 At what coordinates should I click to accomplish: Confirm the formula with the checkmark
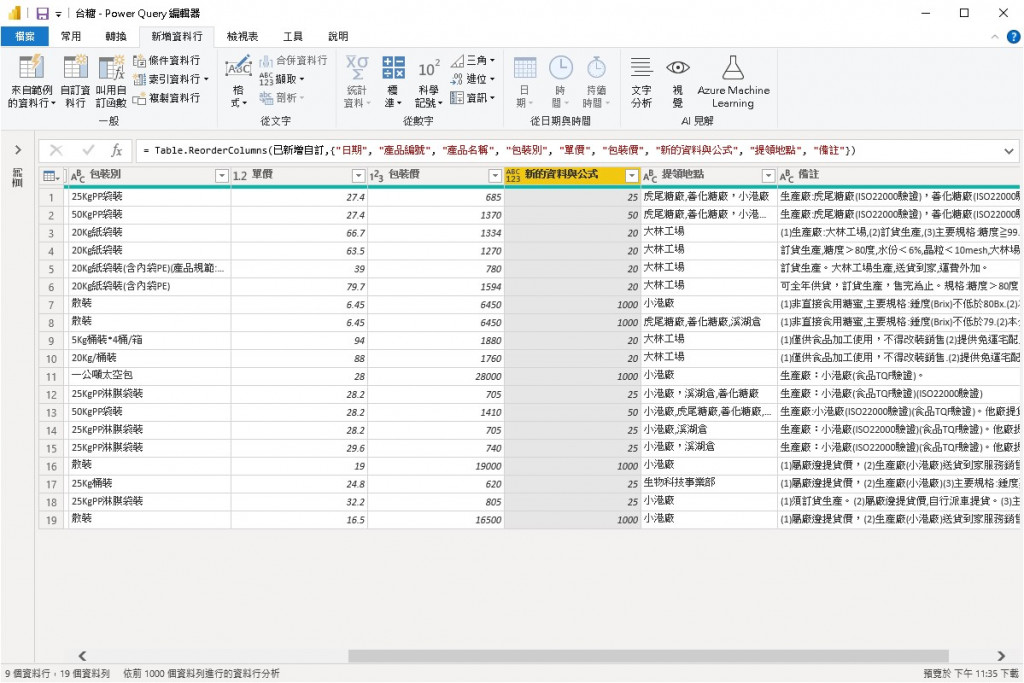point(88,151)
